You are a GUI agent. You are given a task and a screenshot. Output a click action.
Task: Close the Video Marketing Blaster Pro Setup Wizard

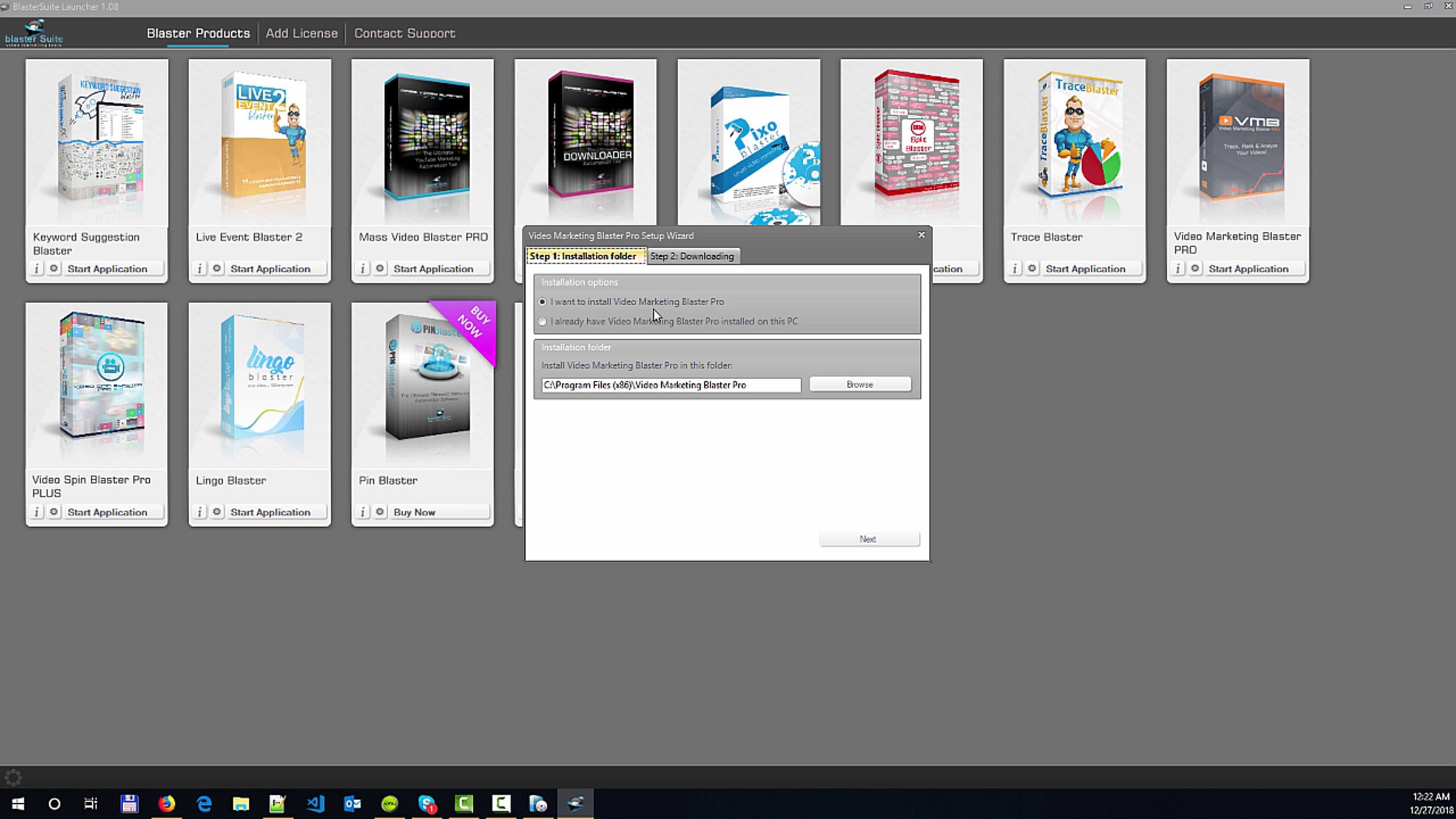(x=922, y=235)
